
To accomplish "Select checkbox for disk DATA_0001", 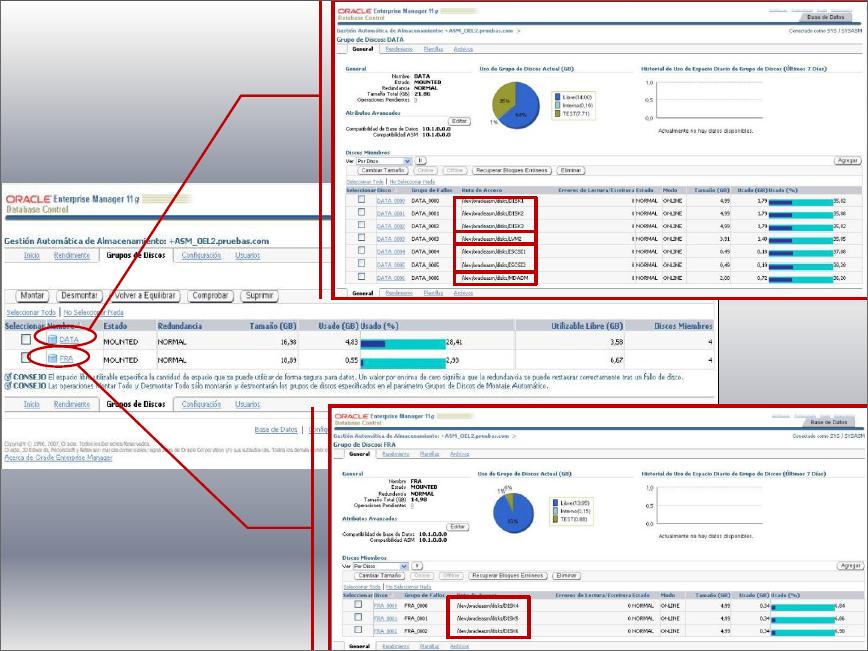I will (361, 212).
